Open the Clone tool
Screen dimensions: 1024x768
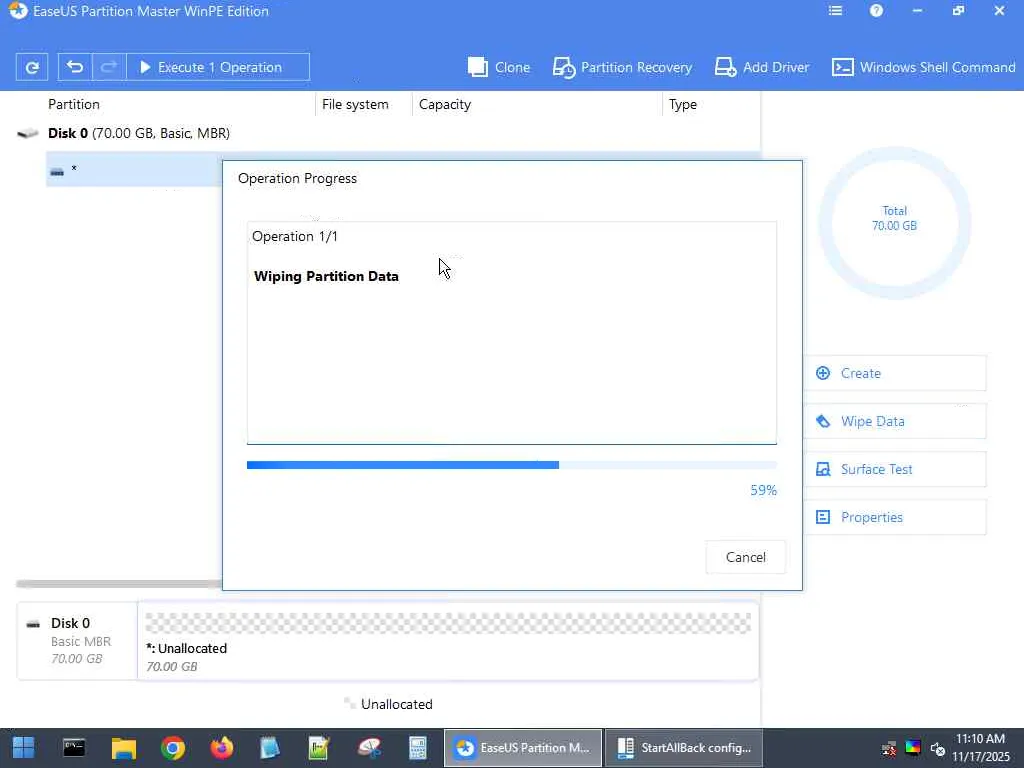pos(499,67)
